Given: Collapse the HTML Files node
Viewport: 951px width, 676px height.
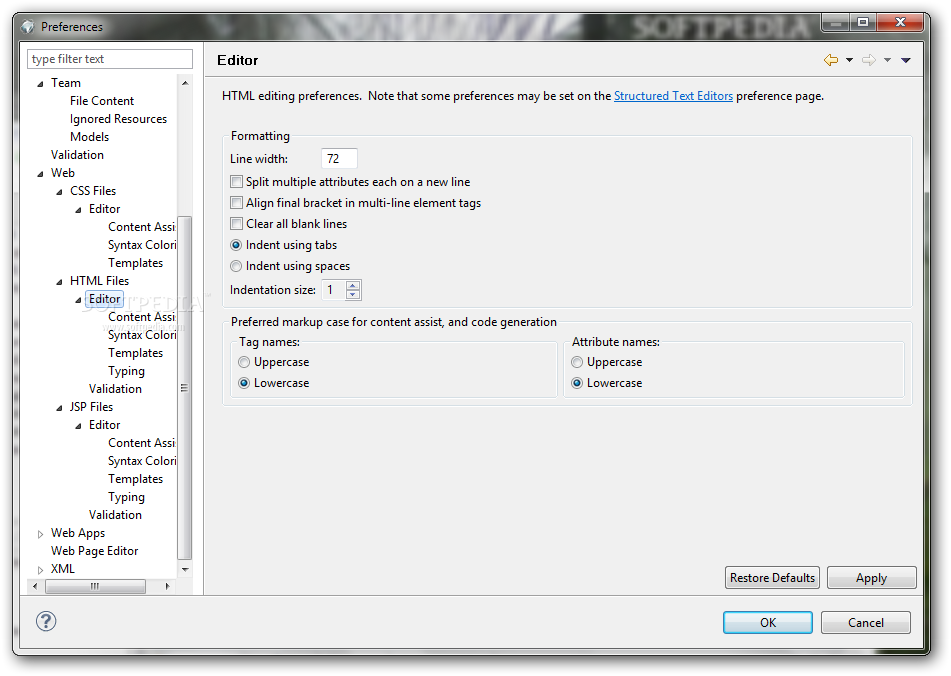Looking at the screenshot, I should pos(59,282).
